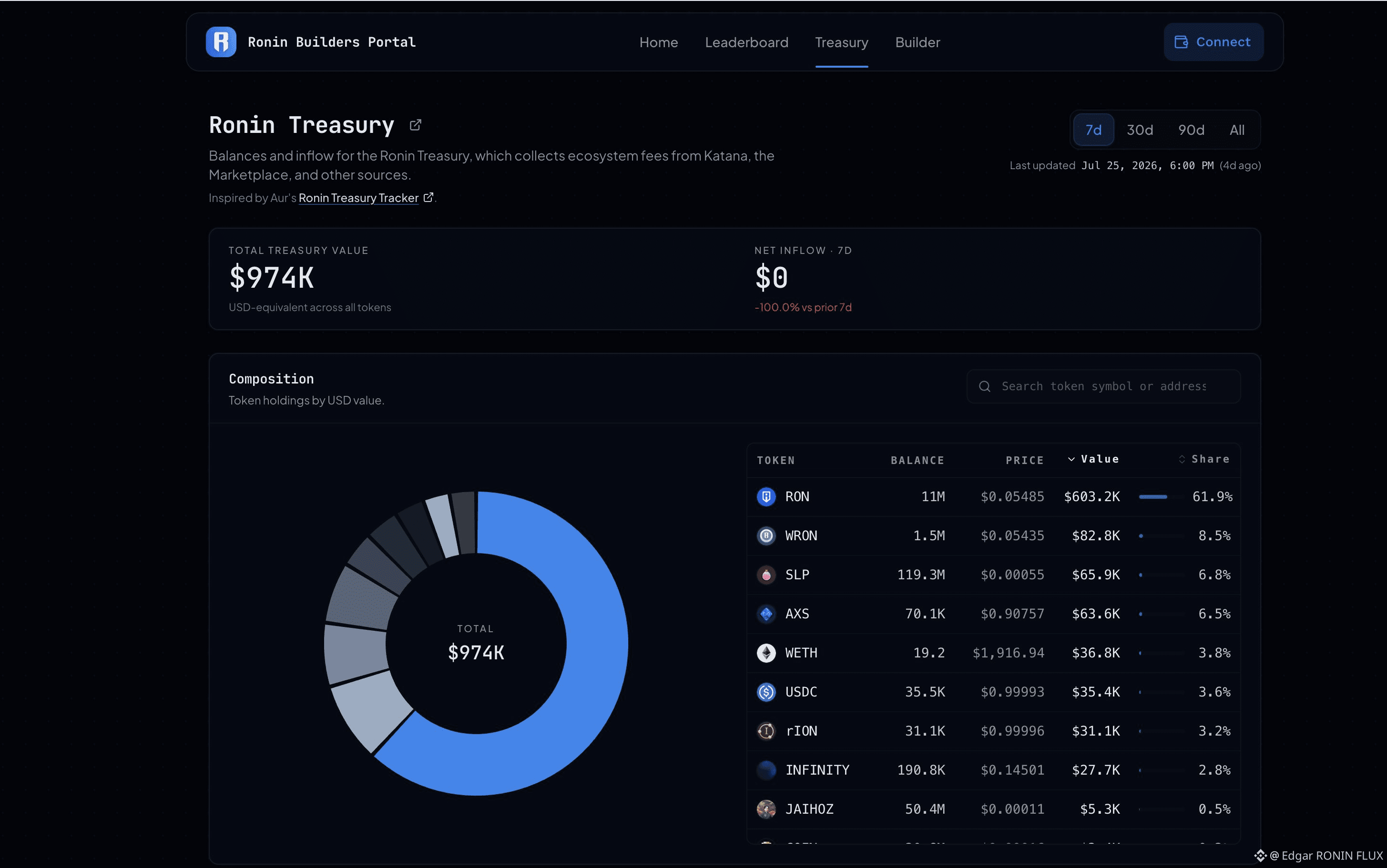
Task: Click the JAIHOZ avatar icon
Action: (x=766, y=809)
